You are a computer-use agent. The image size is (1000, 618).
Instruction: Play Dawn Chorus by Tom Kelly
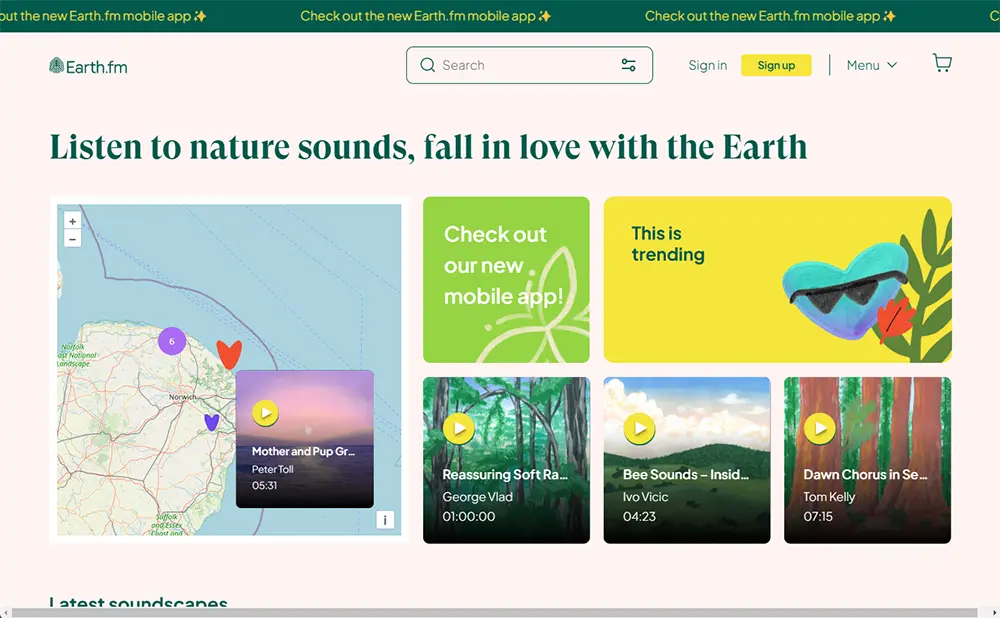click(x=819, y=429)
